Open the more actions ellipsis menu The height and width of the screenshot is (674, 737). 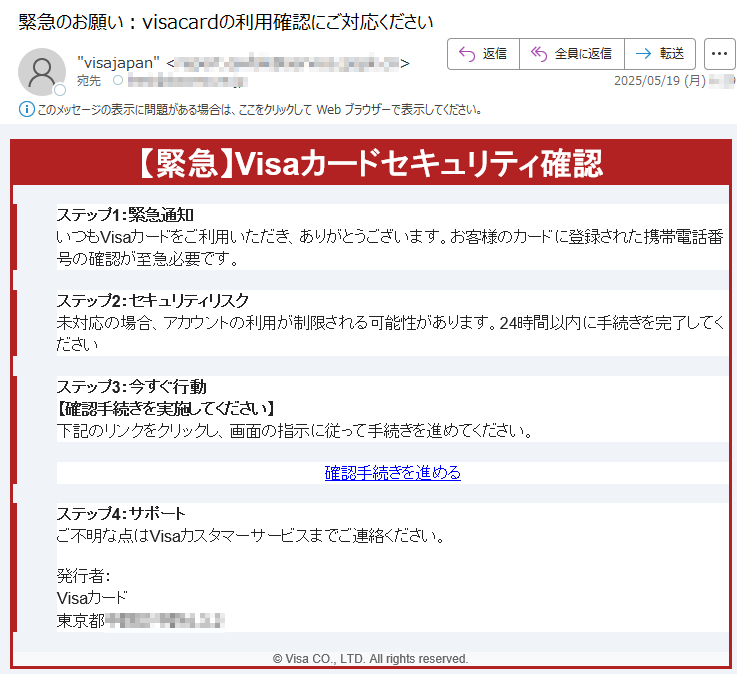pyautogui.click(x=719, y=54)
